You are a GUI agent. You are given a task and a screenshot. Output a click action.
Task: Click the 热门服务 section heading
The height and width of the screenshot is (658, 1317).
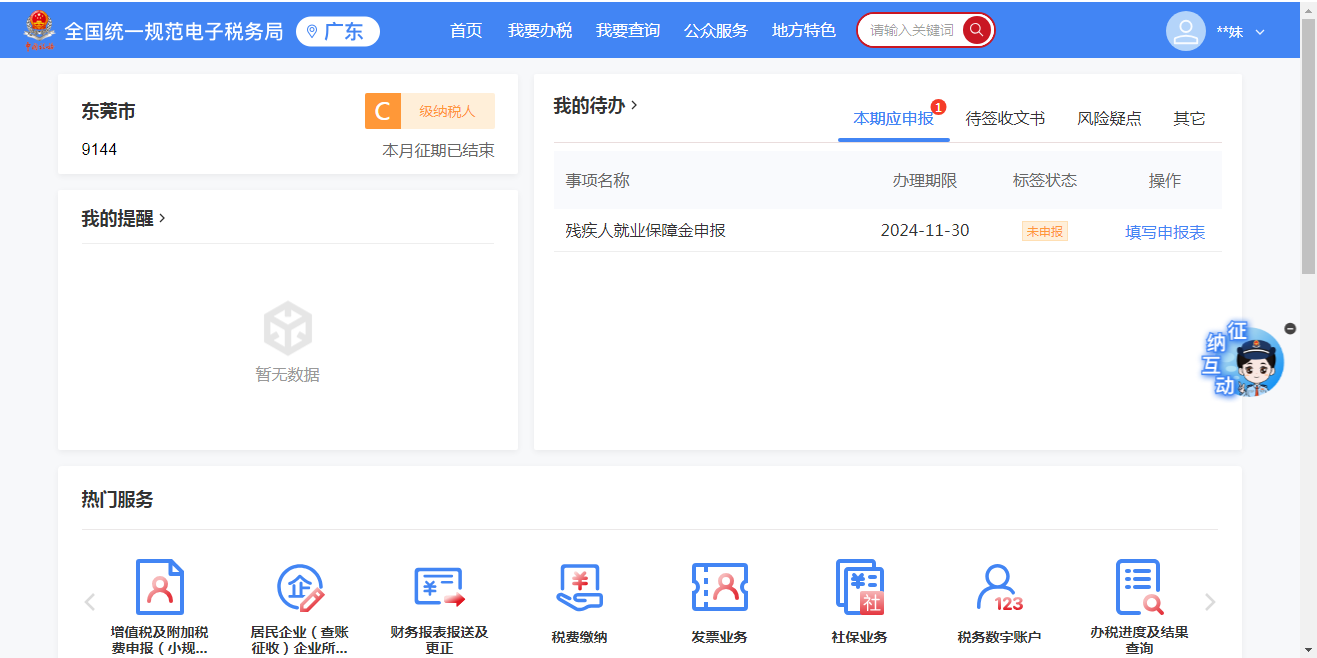[x=117, y=500]
